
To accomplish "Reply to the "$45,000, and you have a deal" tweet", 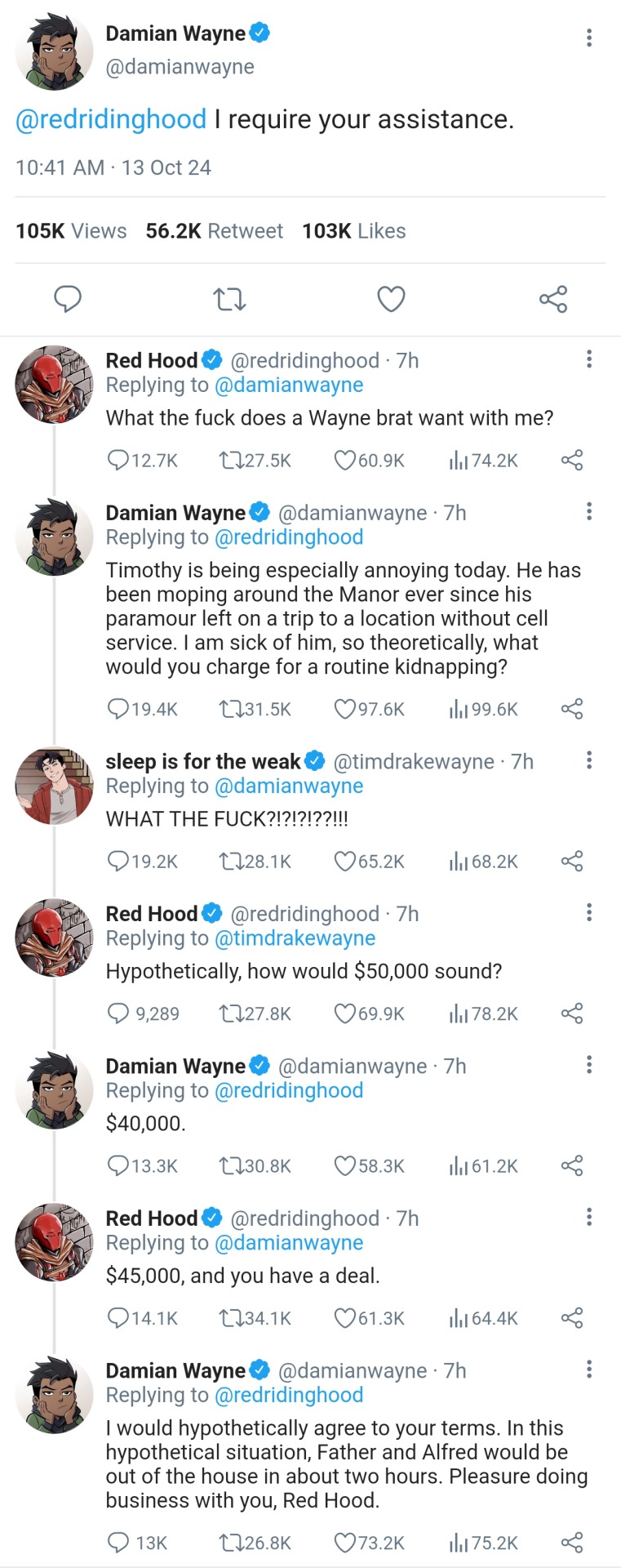I will 118,1317.
